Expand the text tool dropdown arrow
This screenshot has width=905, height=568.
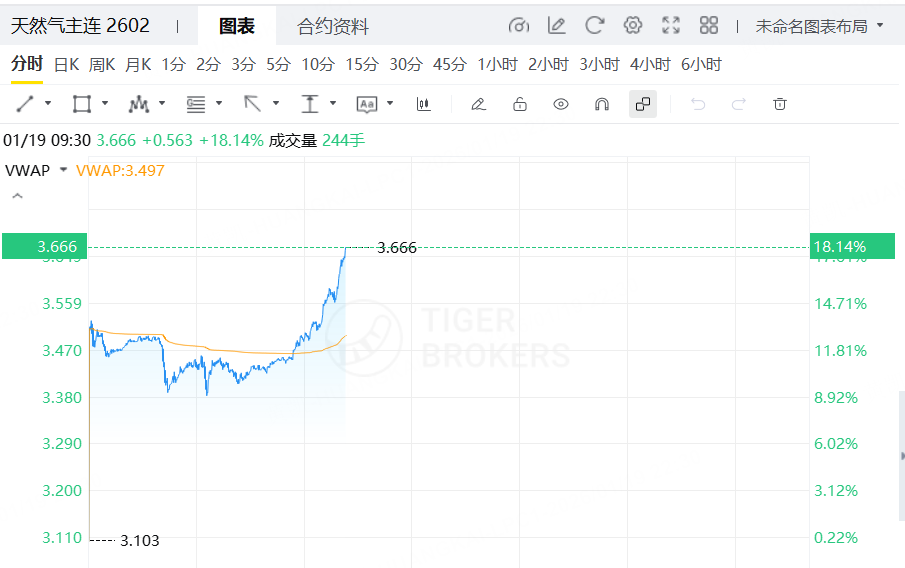coord(390,103)
